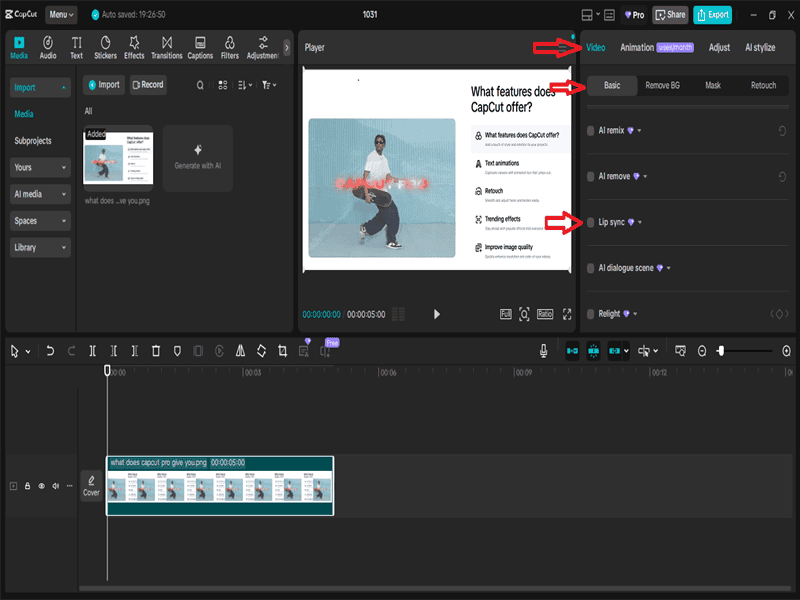This screenshot has height=600, width=800.
Task: Expand the Library sidebar section
Action: click(x=41, y=247)
